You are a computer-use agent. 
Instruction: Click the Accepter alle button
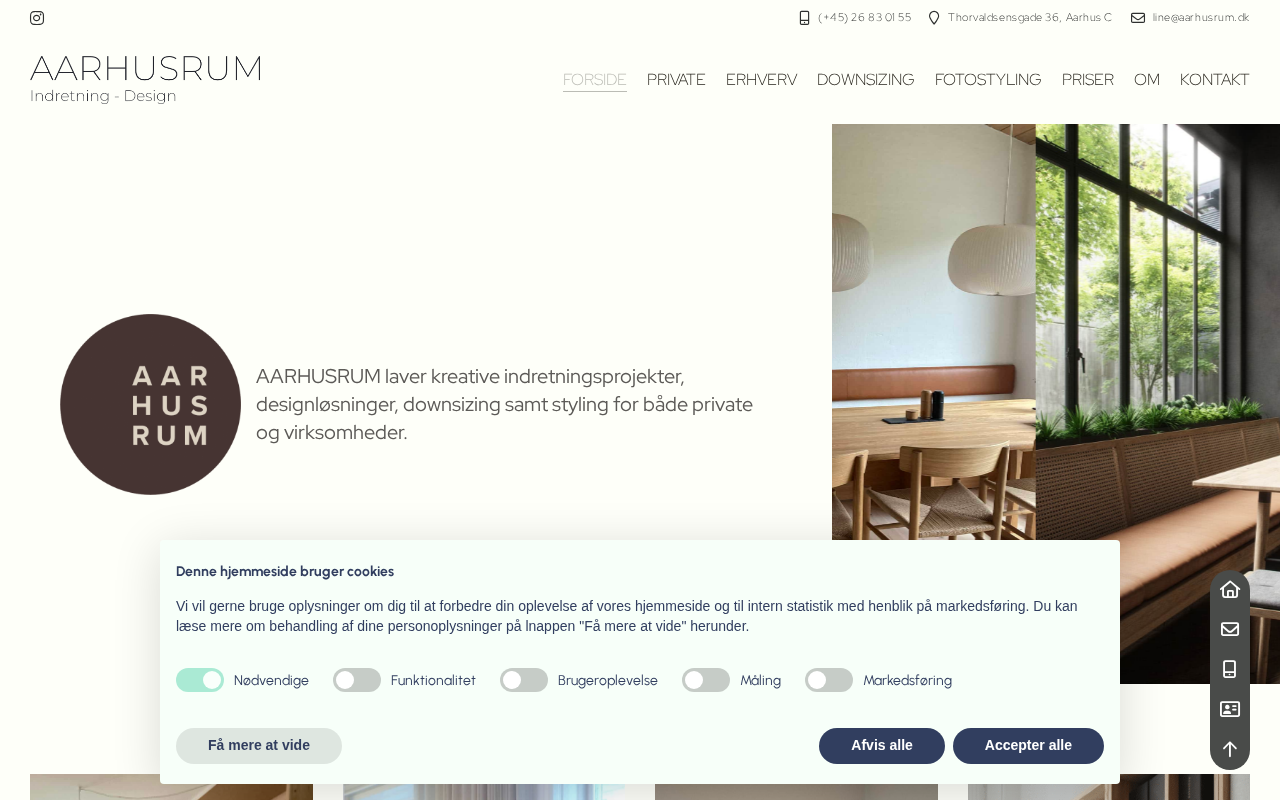(x=1028, y=746)
